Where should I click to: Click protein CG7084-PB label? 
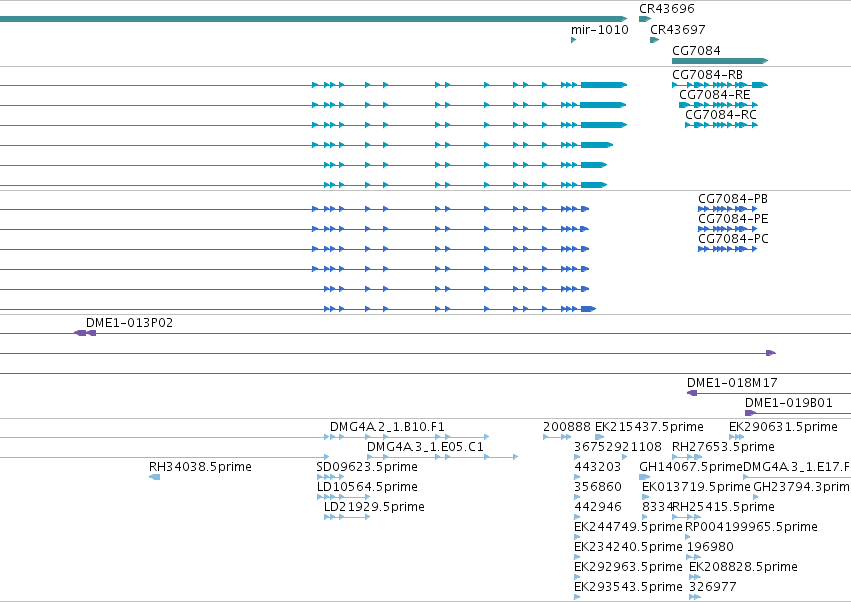click(733, 199)
